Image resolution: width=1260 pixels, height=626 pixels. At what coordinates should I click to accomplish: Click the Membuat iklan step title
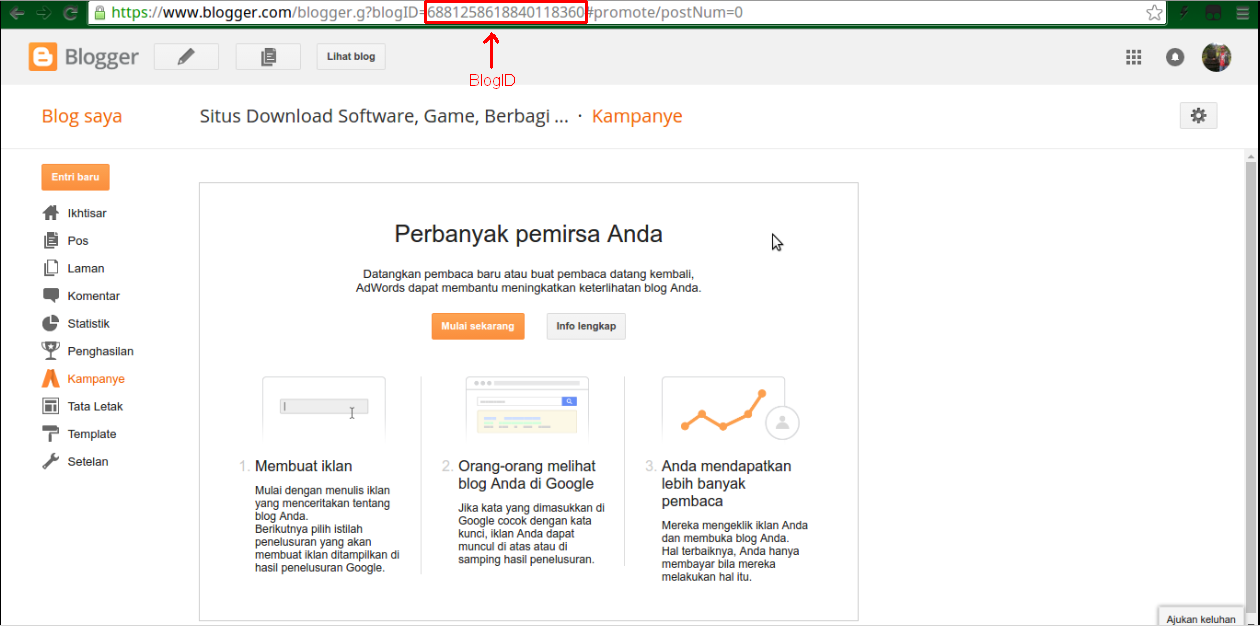304,466
